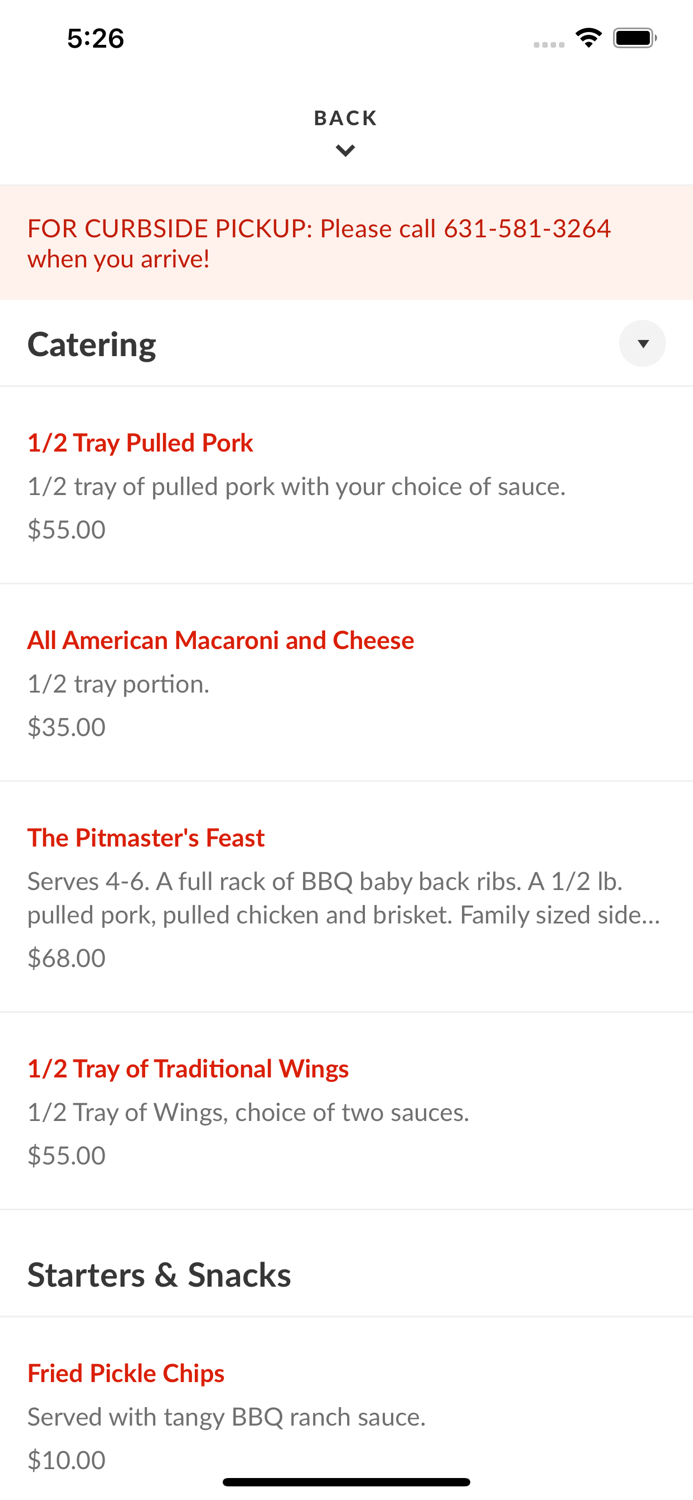The height and width of the screenshot is (1500, 693).
Task: Open the BACK navigation dropdown
Action: pyautogui.click(x=345, y=117)
